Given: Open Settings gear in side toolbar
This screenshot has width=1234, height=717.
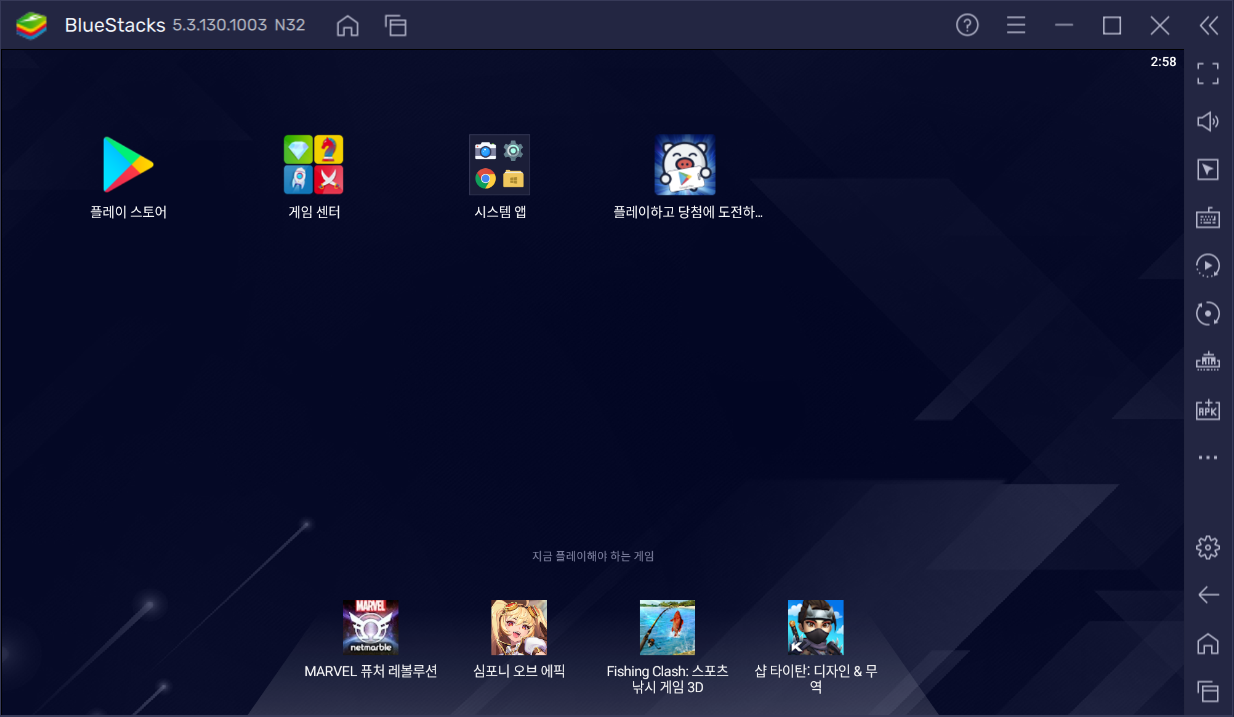Looking at the screenshot, I should 1208,547.
